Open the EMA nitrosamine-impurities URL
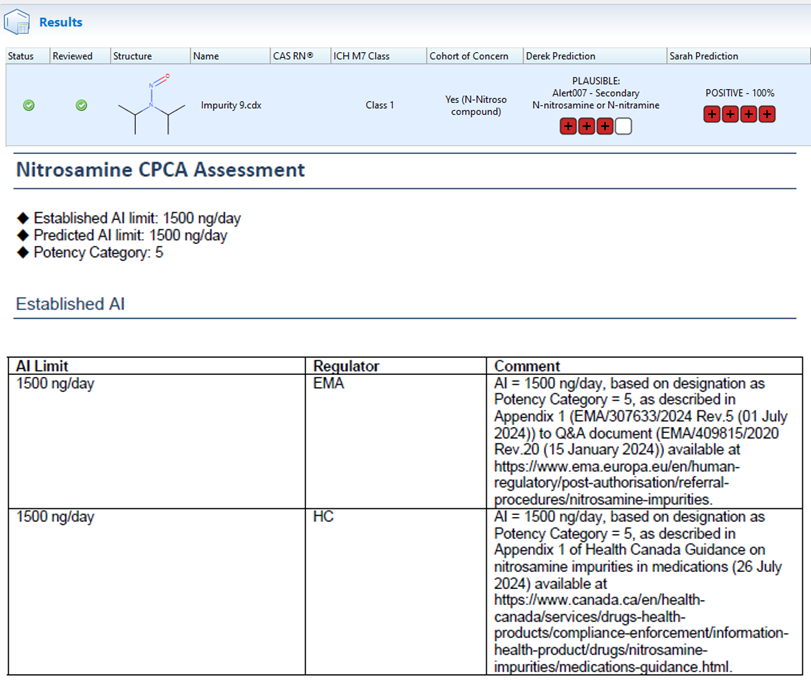Screen dimensions: 811x680 coord(617,483)
